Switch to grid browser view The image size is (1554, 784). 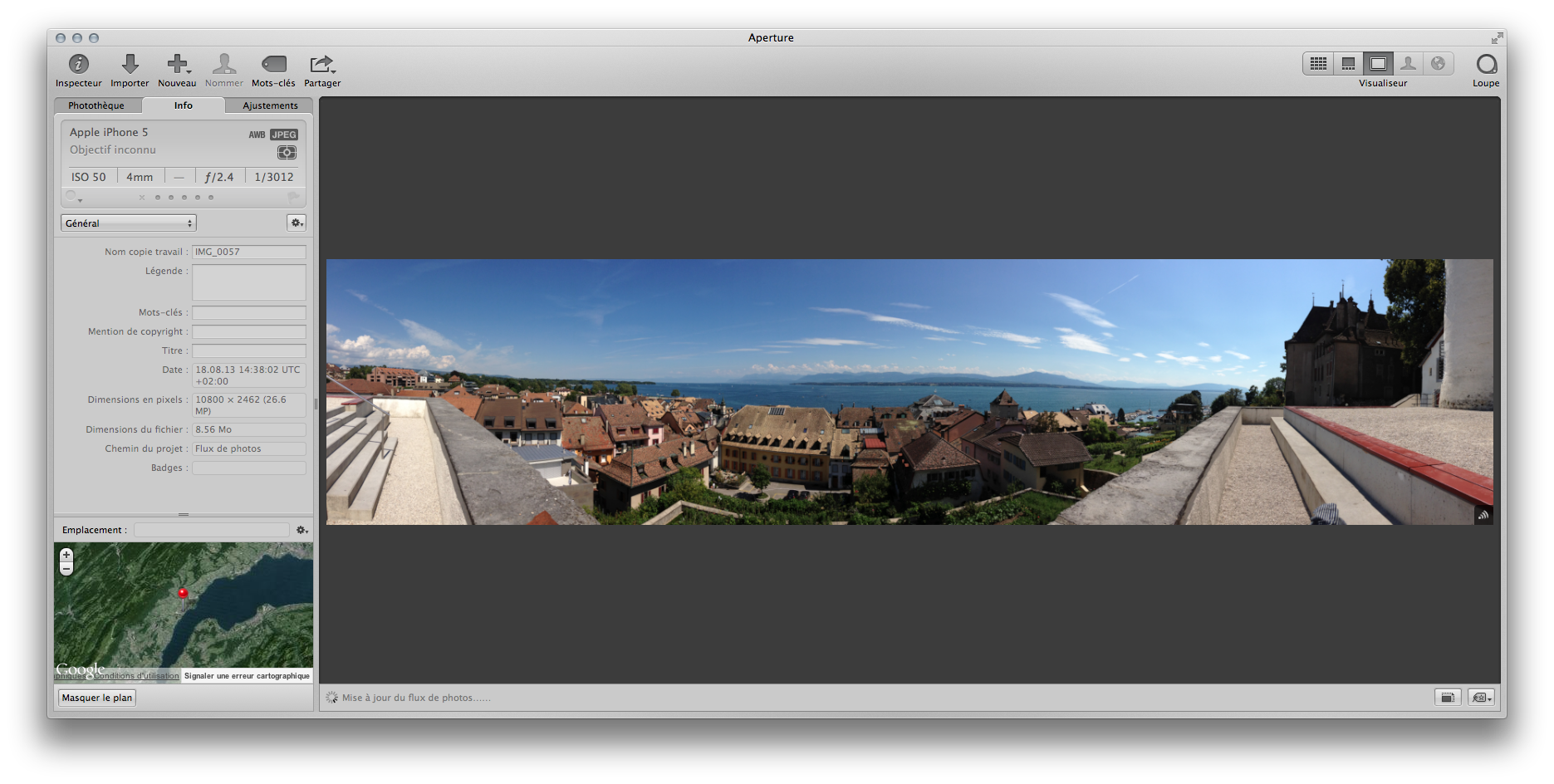(1318, 64)
